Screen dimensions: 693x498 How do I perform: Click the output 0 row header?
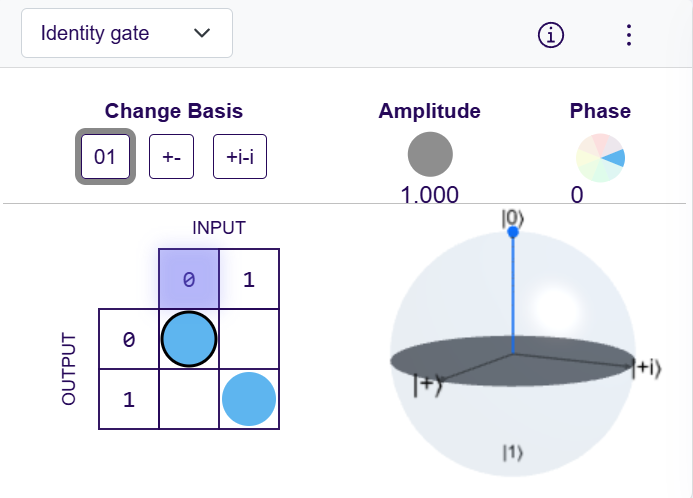128,339
